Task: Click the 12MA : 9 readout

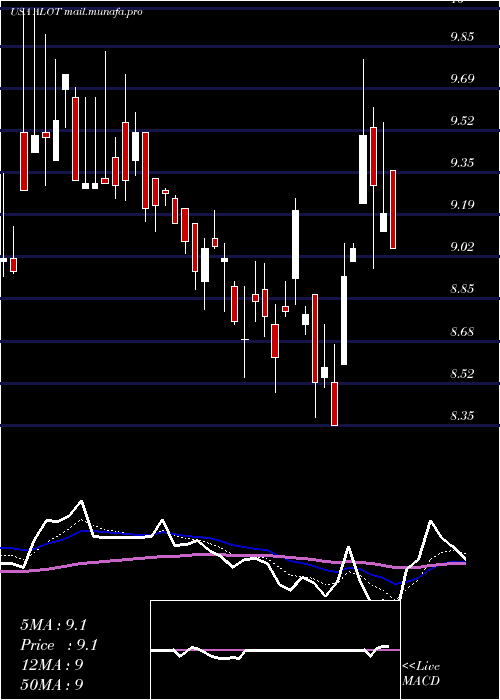Action: [x=52, y=665]
